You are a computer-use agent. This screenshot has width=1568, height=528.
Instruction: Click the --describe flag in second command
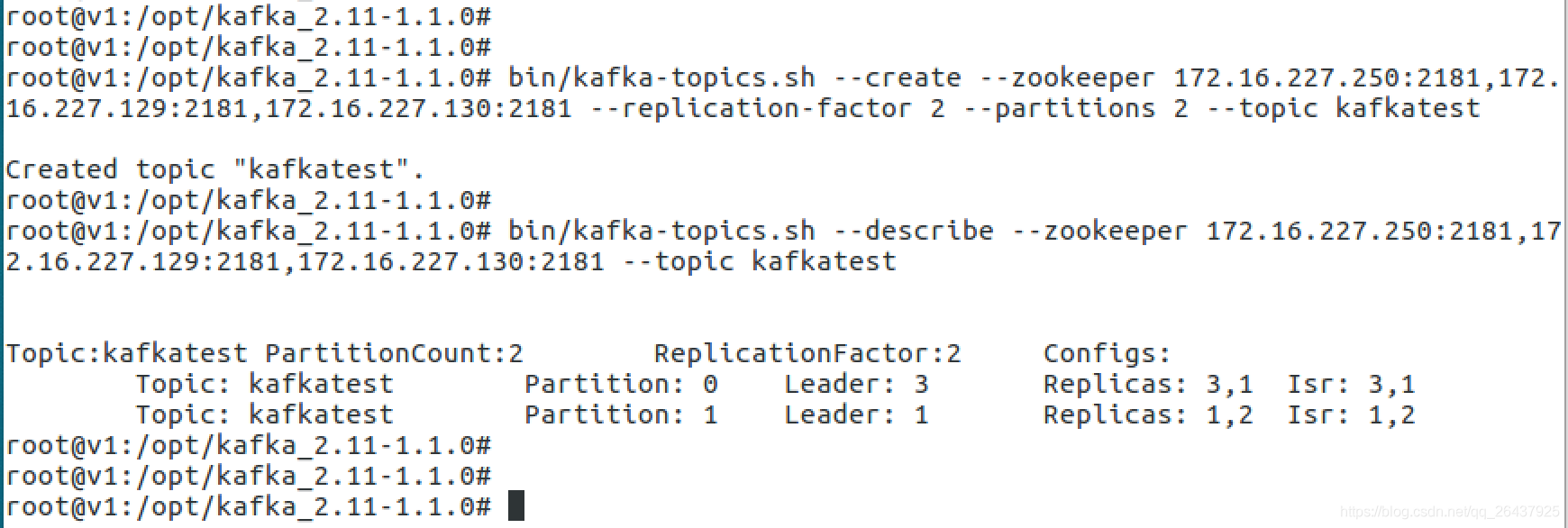[914, 231]
